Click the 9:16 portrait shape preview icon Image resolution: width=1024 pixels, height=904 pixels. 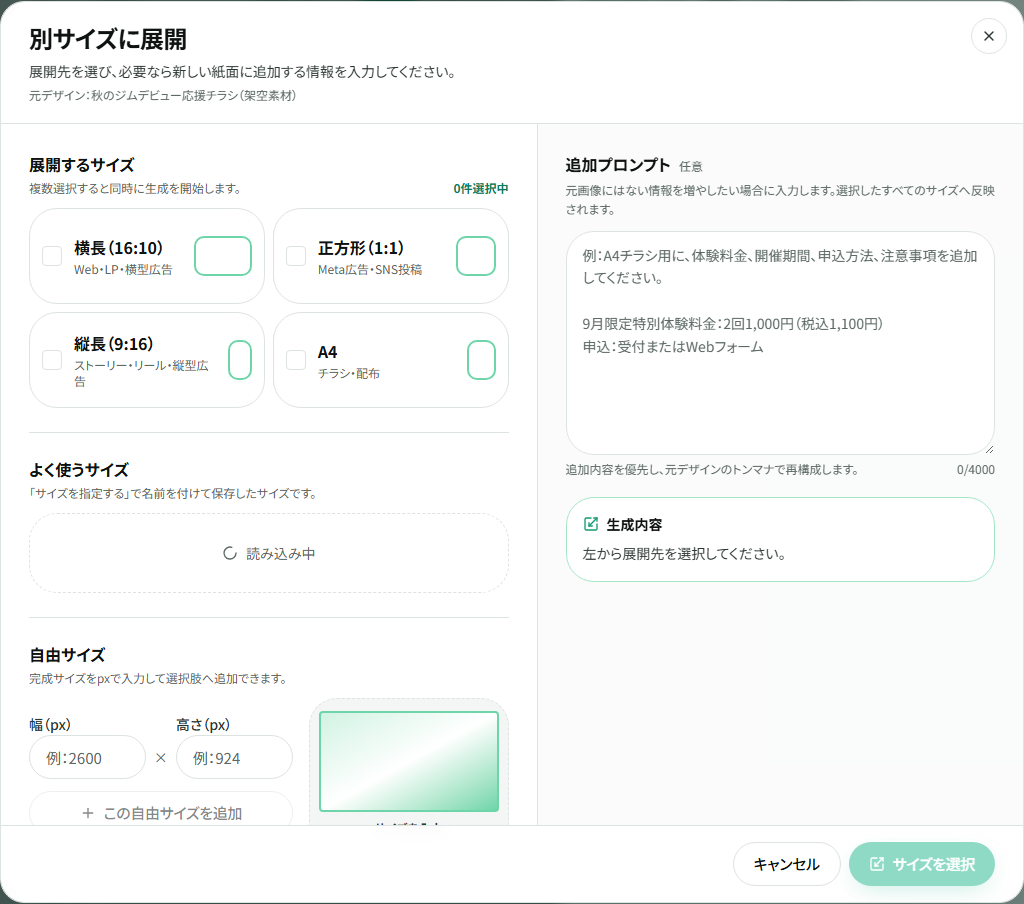click(240, 360)
